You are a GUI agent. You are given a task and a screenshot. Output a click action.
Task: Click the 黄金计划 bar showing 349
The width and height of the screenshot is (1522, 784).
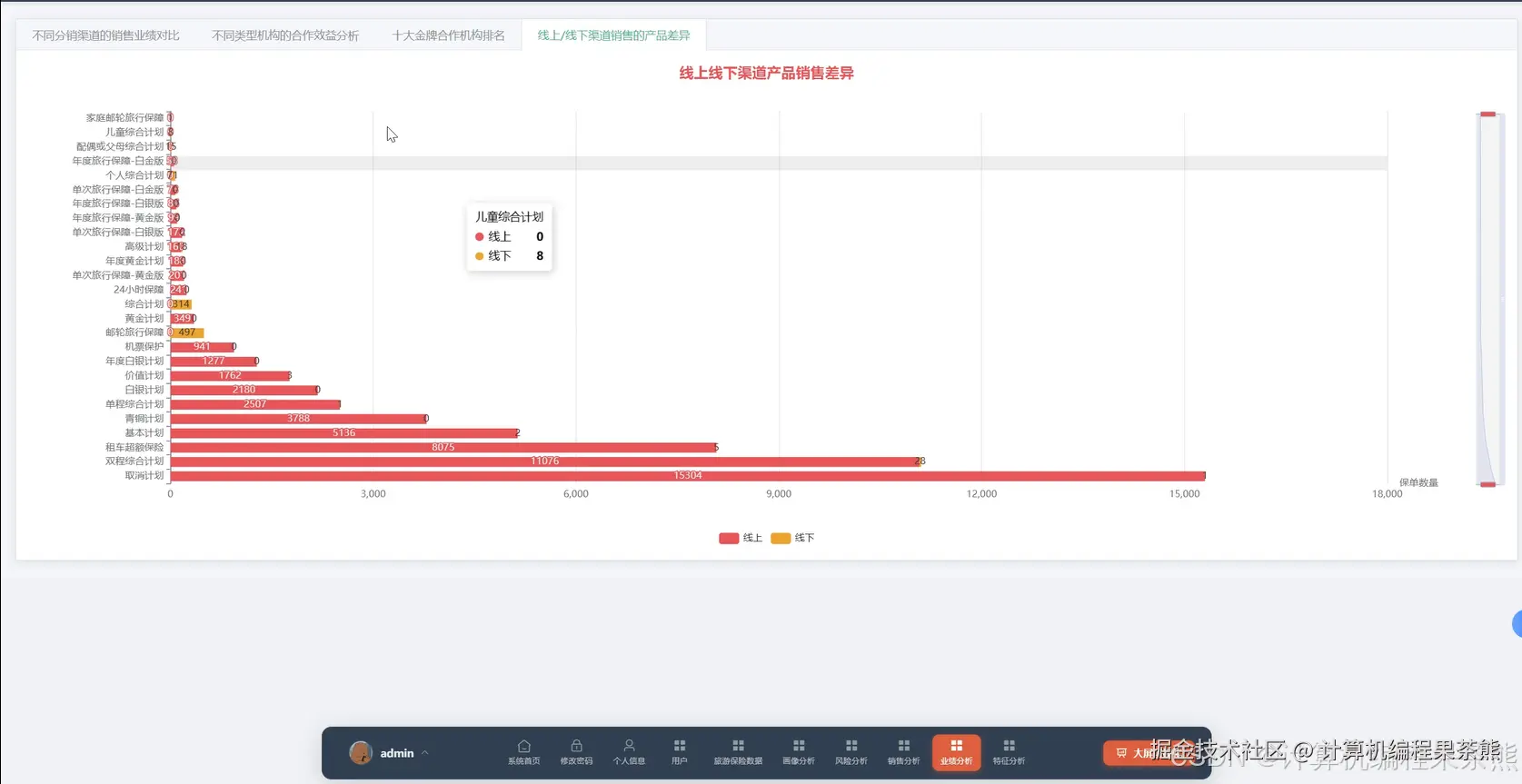[183, 318]
